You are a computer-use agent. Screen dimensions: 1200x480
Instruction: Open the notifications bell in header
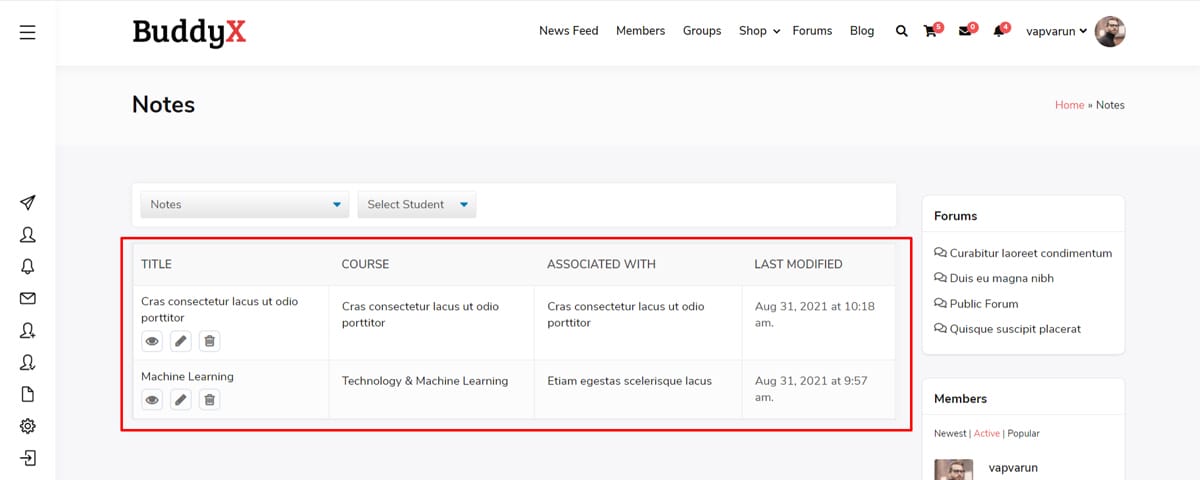point(998,31)
